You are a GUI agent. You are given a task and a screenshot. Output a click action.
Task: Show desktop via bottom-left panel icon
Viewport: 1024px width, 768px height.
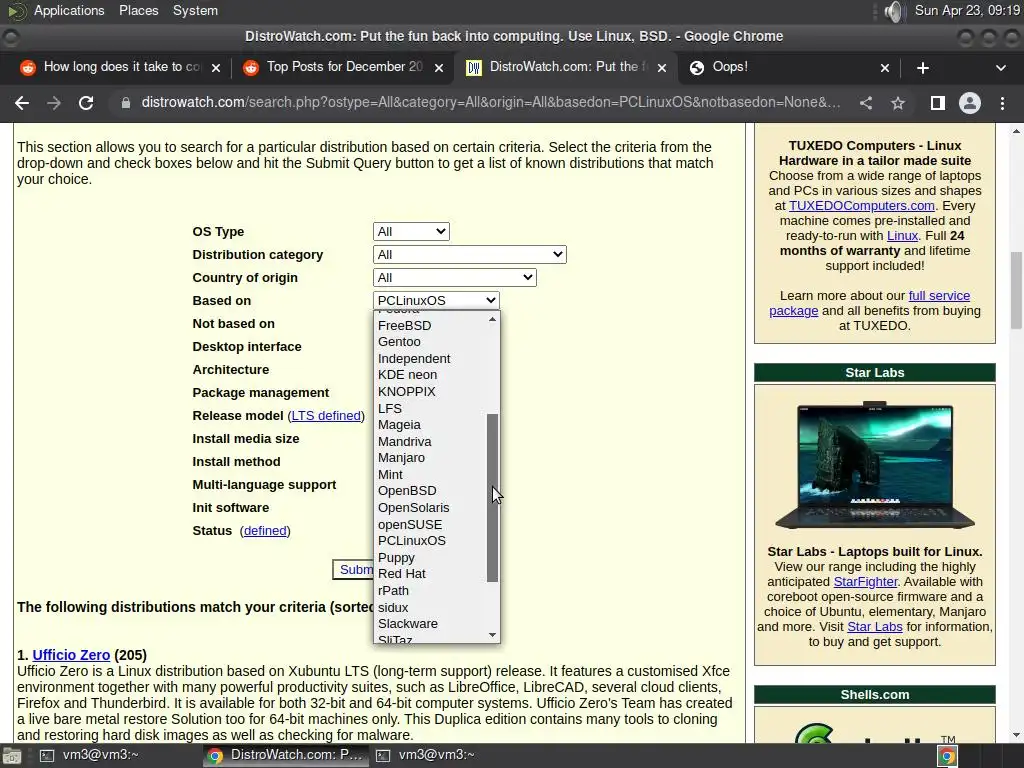coord(11,756)
